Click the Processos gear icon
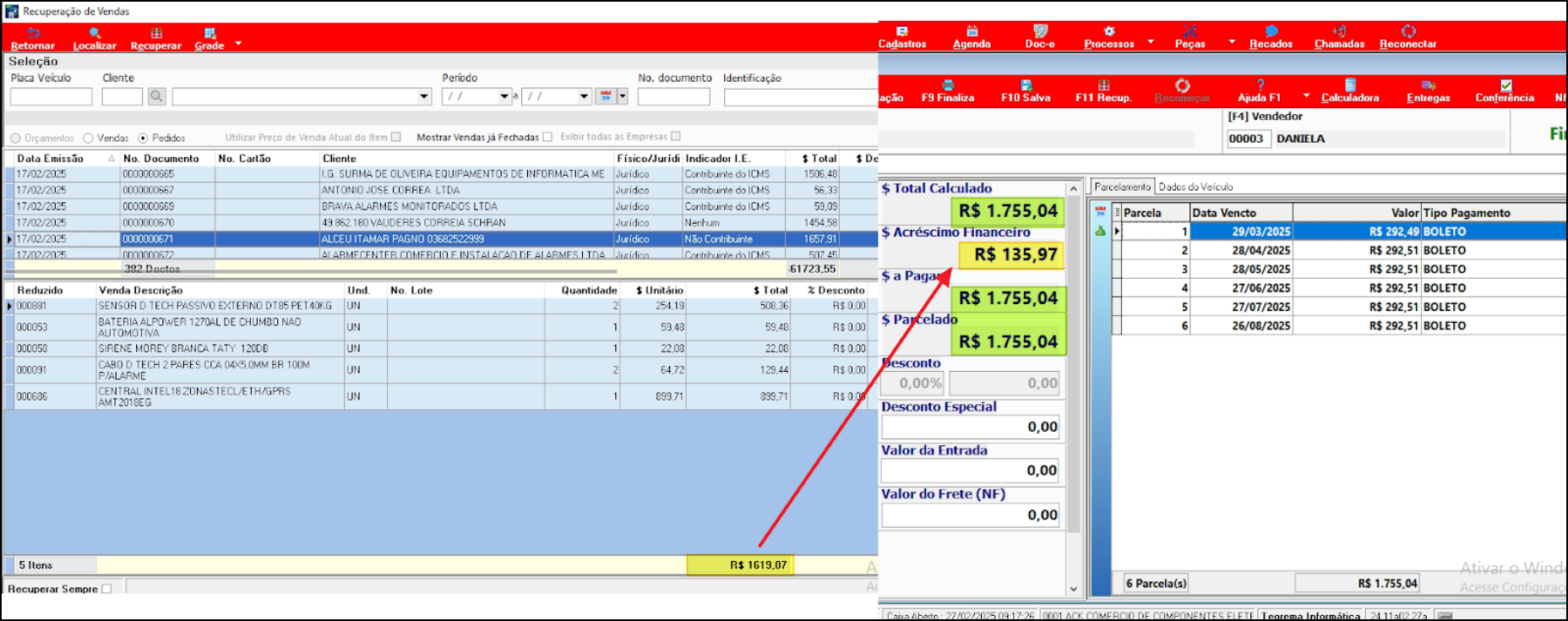 (1109, 30)
